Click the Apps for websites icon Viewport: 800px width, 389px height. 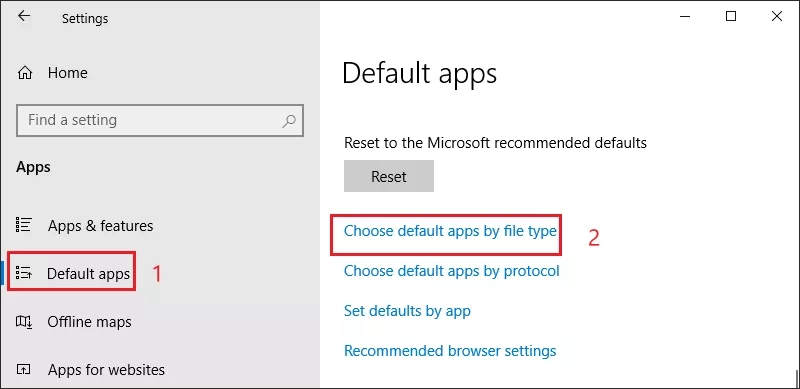(24, 369)
